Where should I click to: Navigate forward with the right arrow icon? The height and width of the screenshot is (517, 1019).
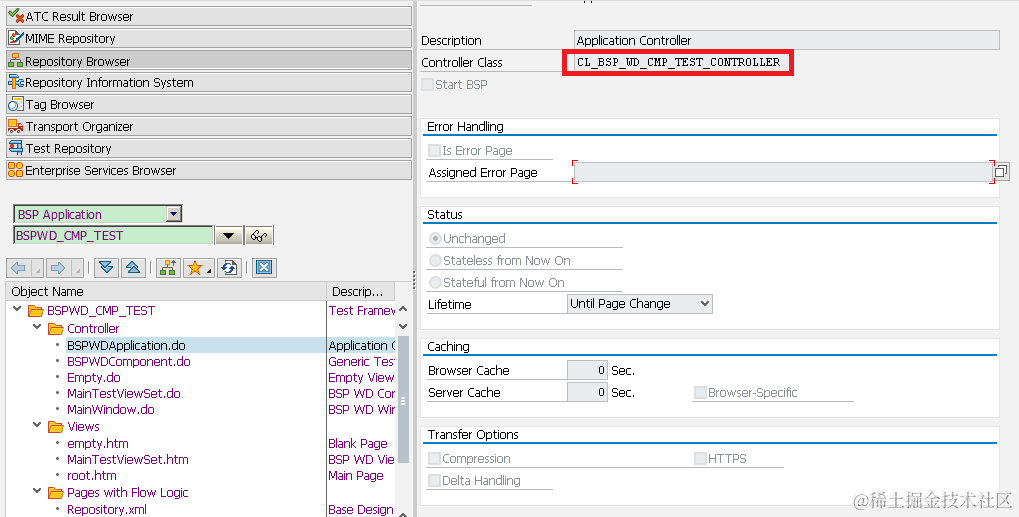(58, 268)
